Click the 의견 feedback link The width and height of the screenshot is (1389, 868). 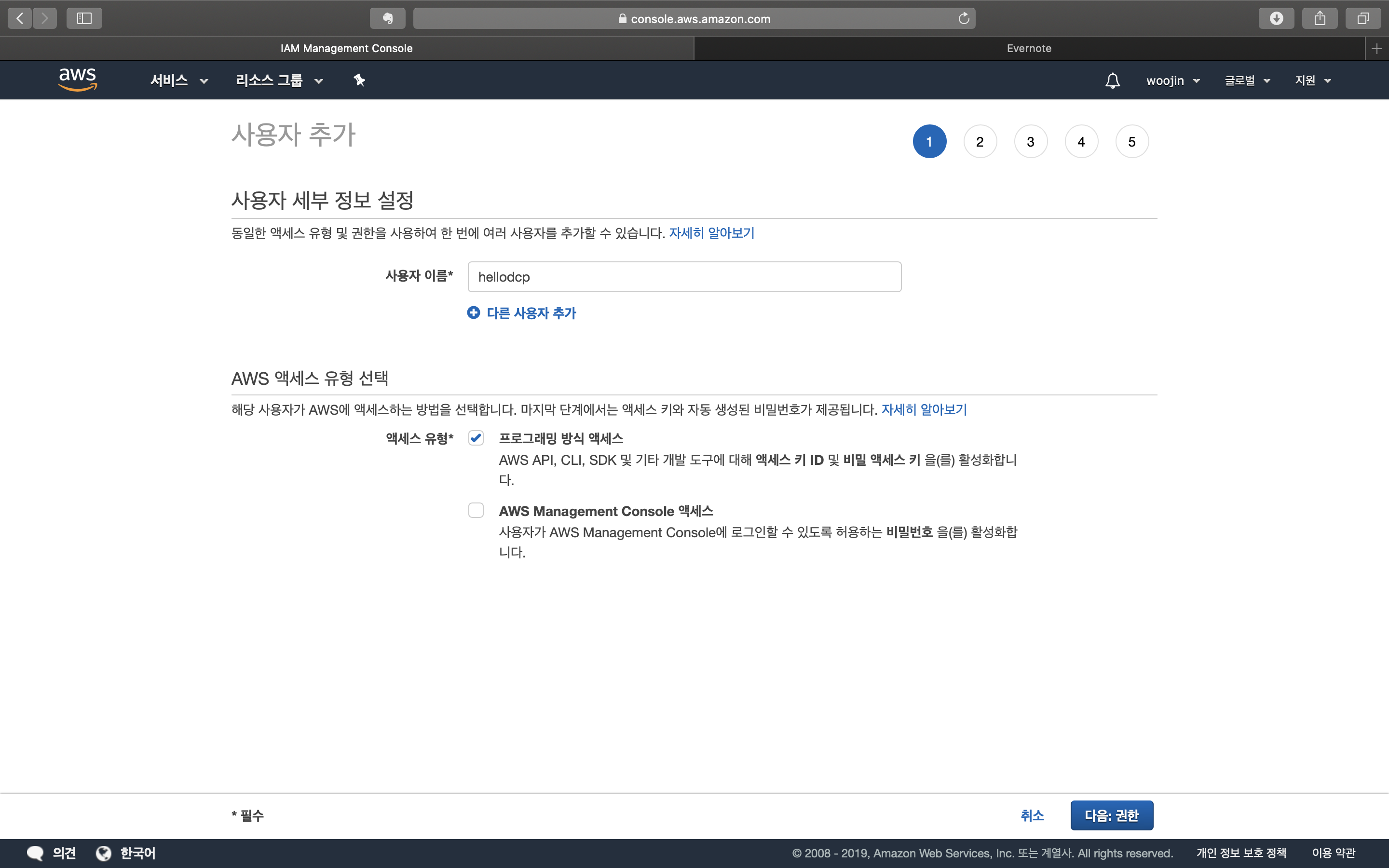[64, 853]
